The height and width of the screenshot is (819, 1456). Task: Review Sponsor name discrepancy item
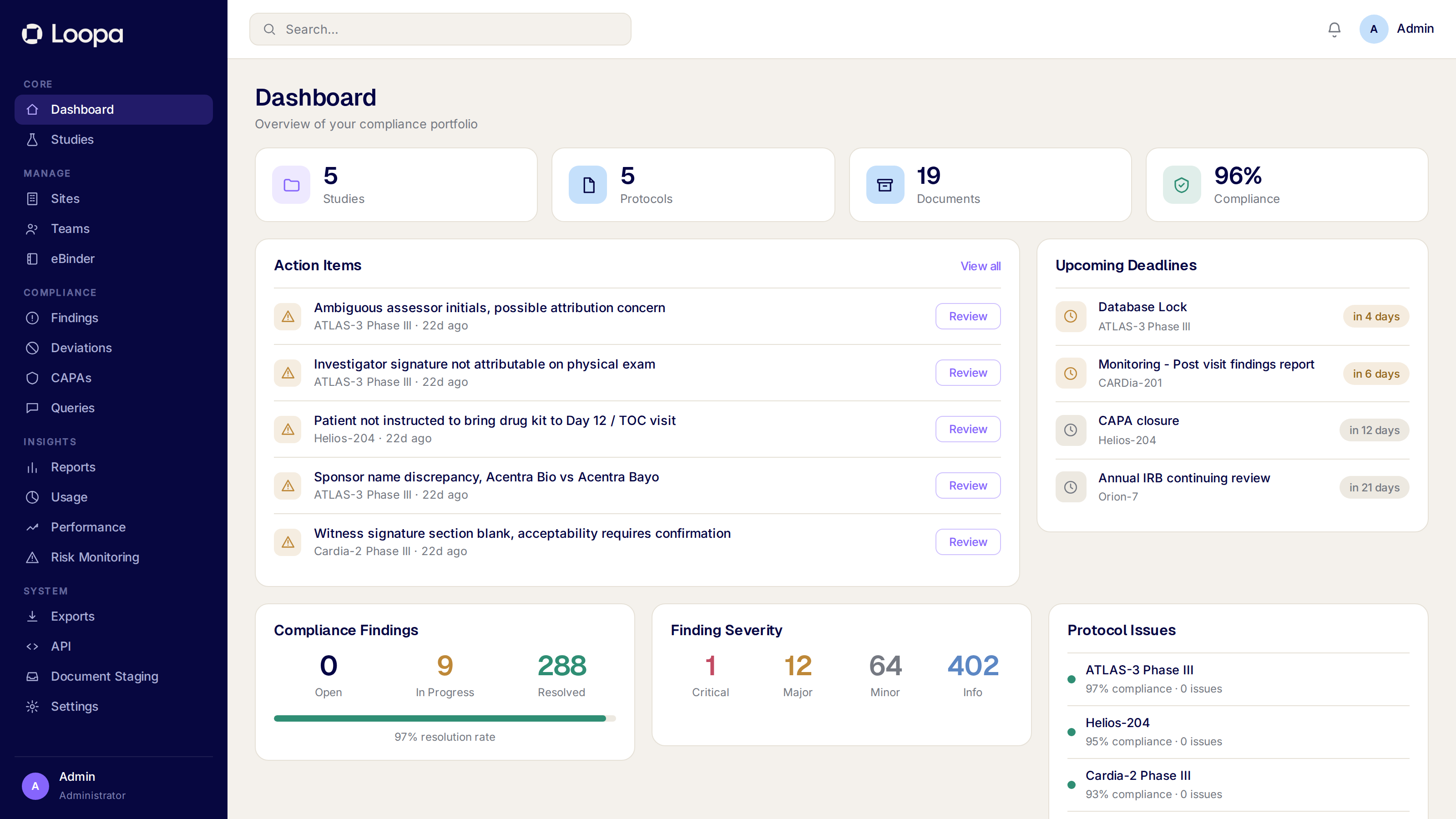pos(968,485)
